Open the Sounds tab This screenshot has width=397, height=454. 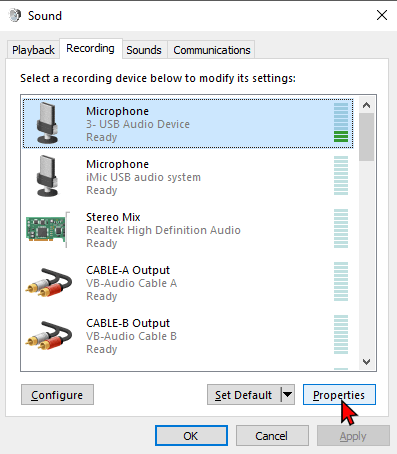click(x=144, y=50)
